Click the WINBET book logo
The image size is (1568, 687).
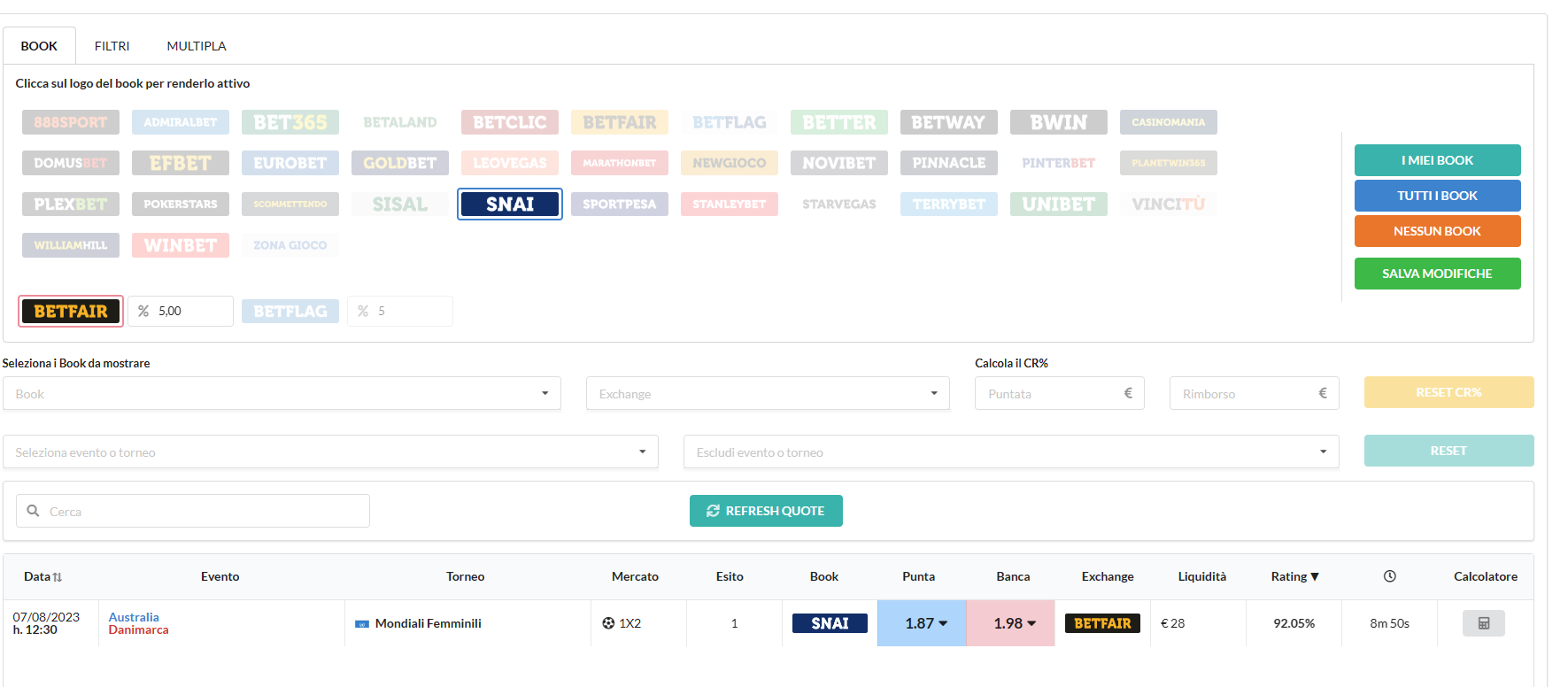(x=181, y=245)
